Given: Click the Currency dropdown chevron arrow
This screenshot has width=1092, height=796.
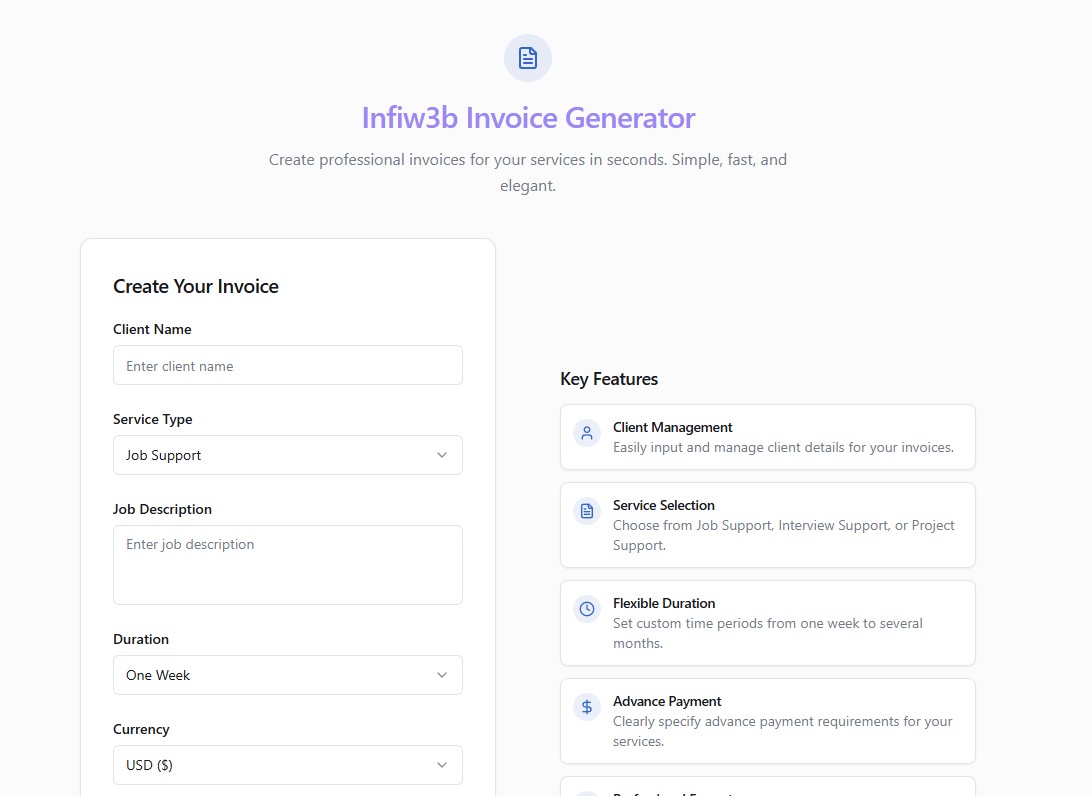Looking at the screenshot, I should (442, 765).
